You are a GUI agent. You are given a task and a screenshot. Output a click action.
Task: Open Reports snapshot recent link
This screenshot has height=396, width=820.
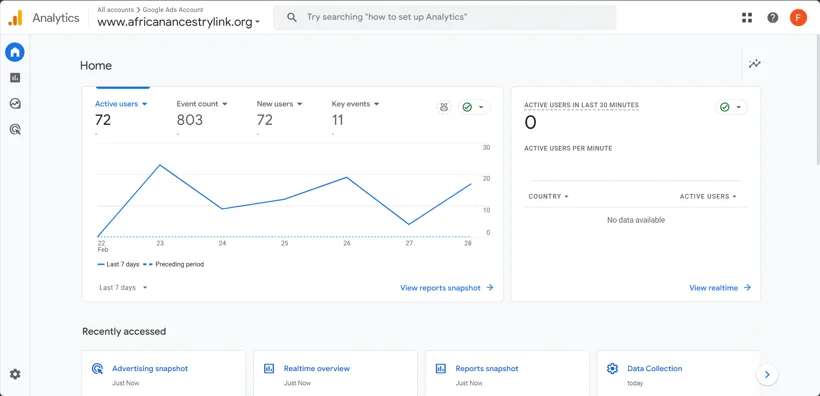click(487, 368)
